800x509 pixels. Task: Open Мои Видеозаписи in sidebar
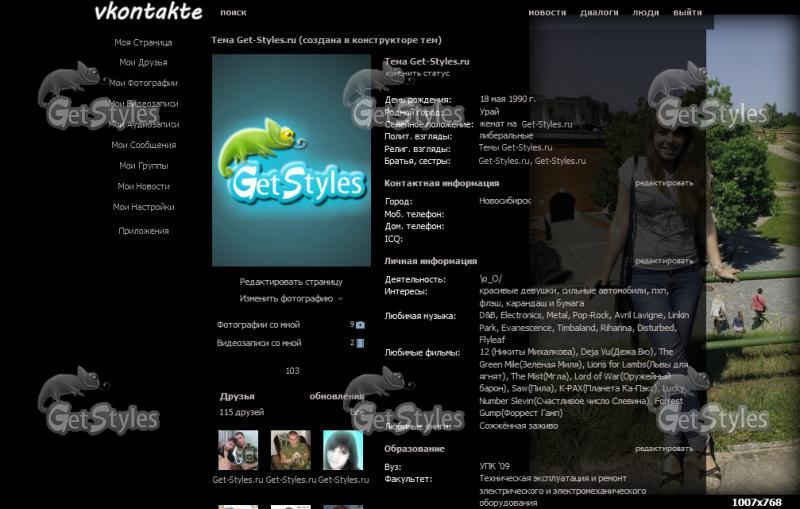click(x=143, y=104)
